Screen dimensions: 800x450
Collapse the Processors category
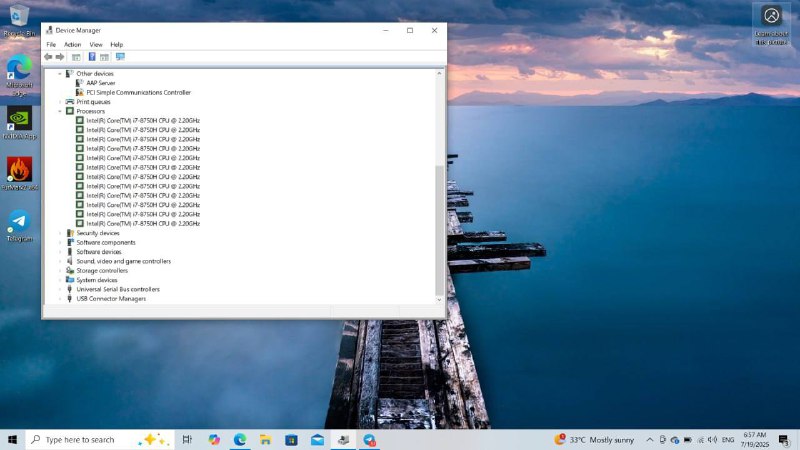pos(60,111)
